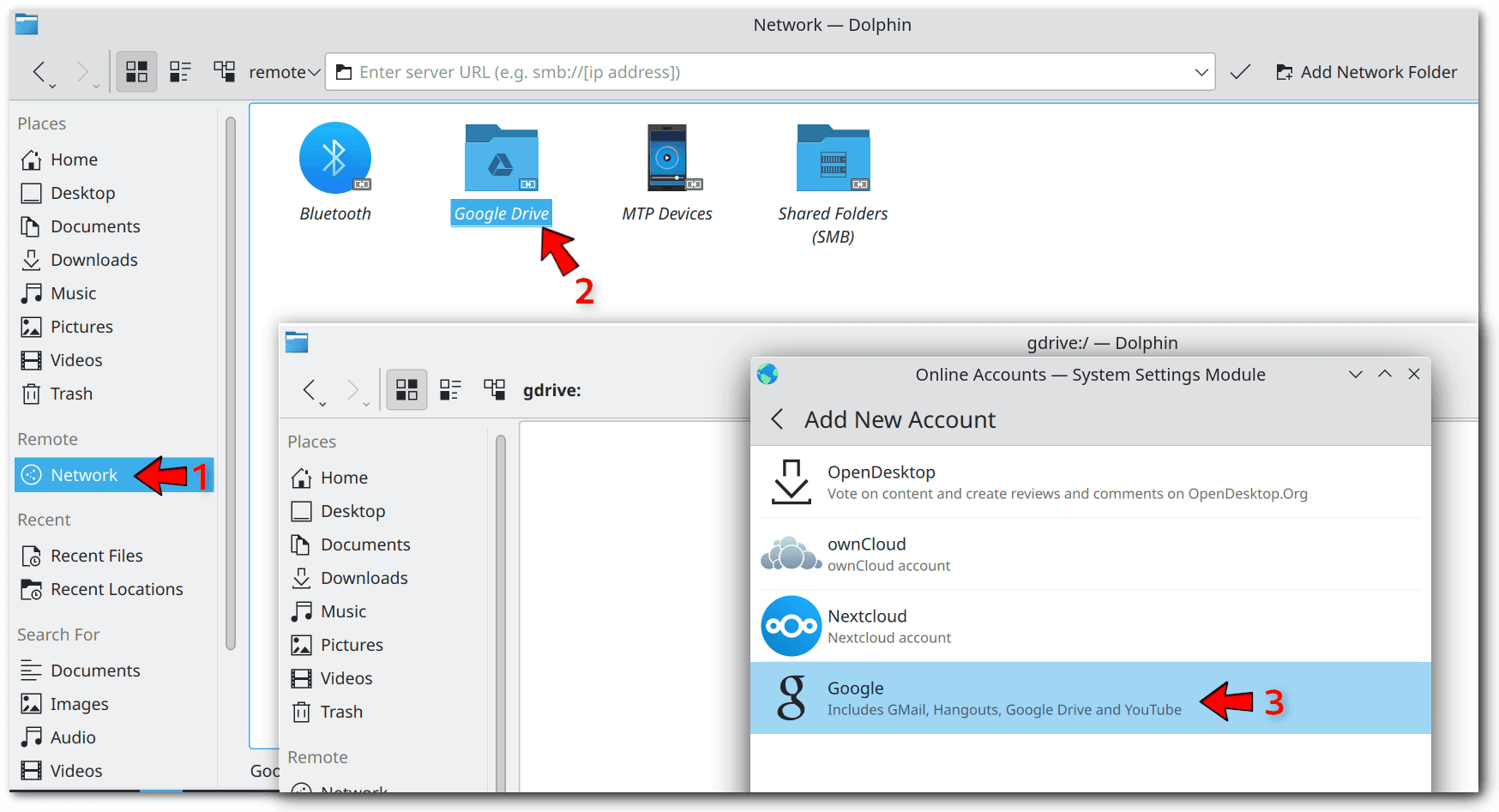Open Recent Files in sidebar
1499x812 pixels.
96,556
